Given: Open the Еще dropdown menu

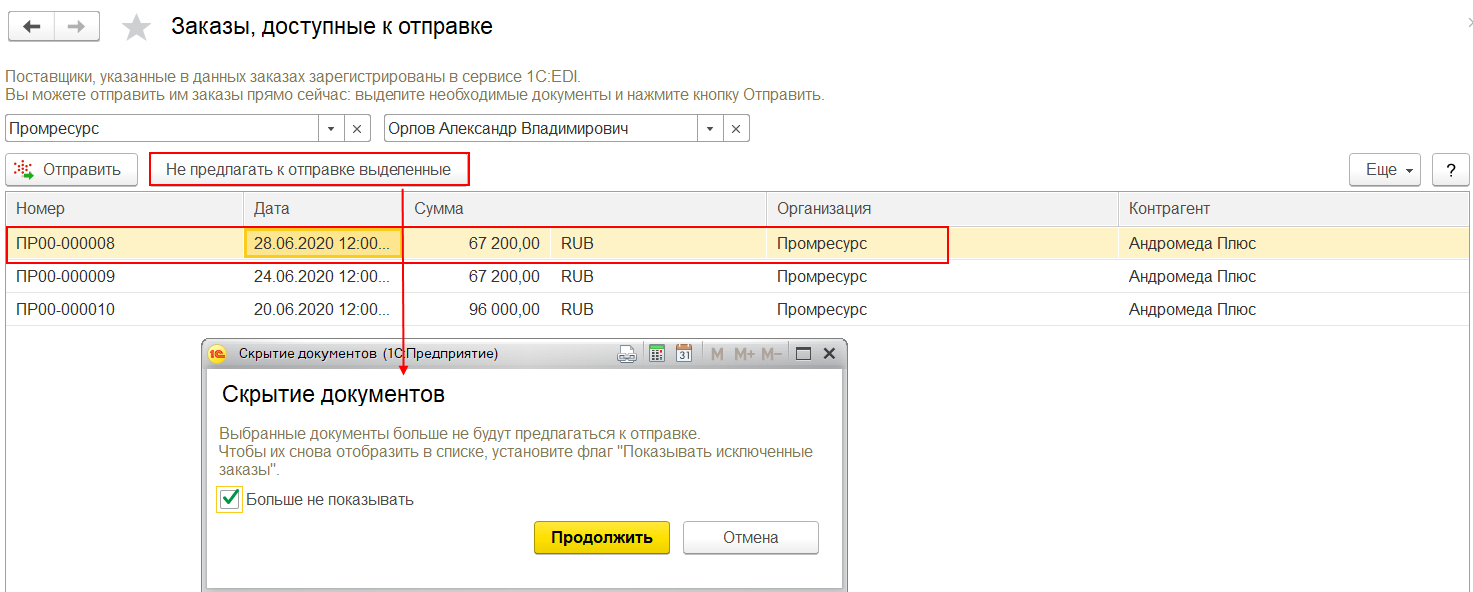Looking at the screenshot, I should pos(1386,170).
